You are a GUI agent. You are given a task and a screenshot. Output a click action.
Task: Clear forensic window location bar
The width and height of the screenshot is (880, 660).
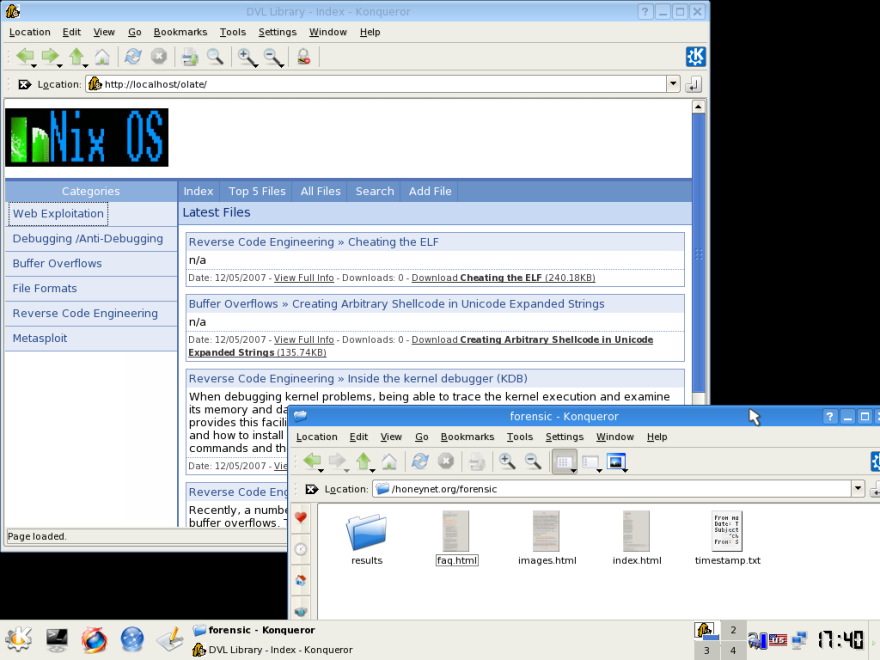point(311,489)
